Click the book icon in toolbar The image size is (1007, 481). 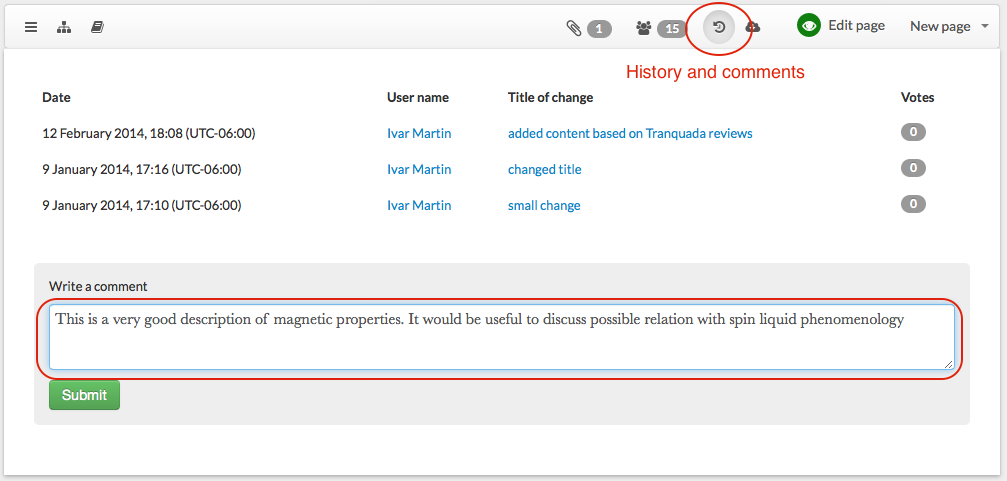point(98,27)
